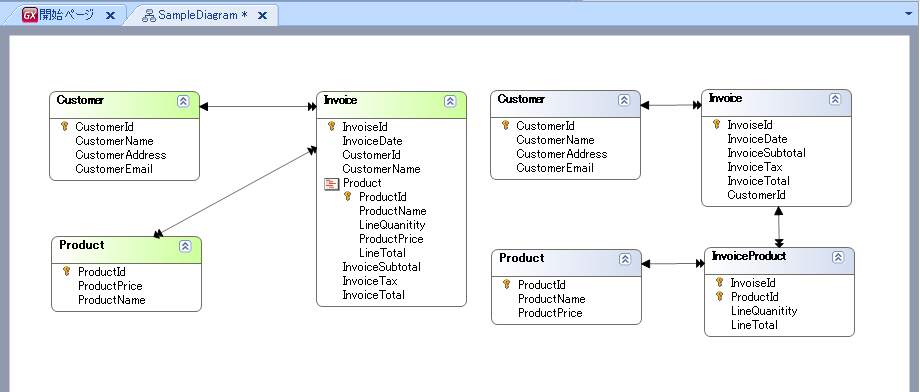Select ProductName in green Invoice table
920x392 pixels.
pyautogui.click(x=393, y=211)
